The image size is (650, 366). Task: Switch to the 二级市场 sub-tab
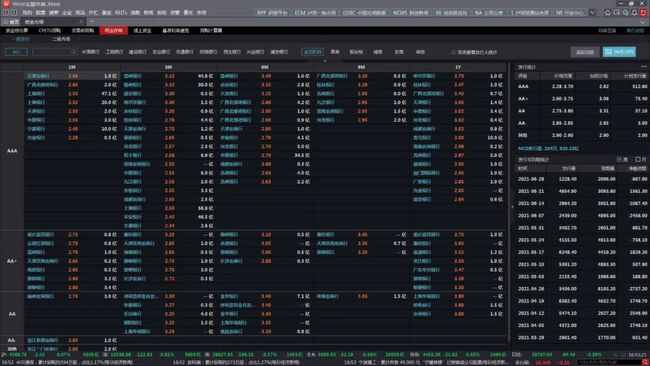[x=61, y=39]
